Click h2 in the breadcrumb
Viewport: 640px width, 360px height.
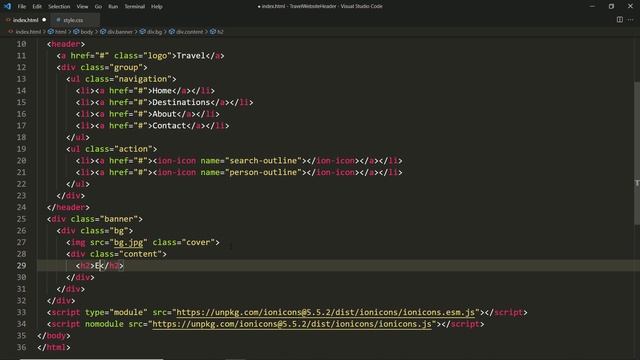(x=220, y=31)
